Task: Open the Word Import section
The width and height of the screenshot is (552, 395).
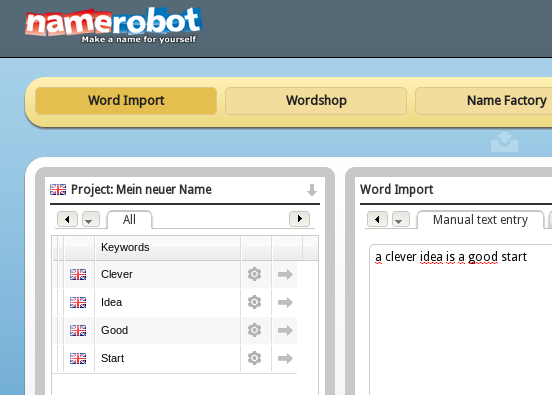Action: 126,101
